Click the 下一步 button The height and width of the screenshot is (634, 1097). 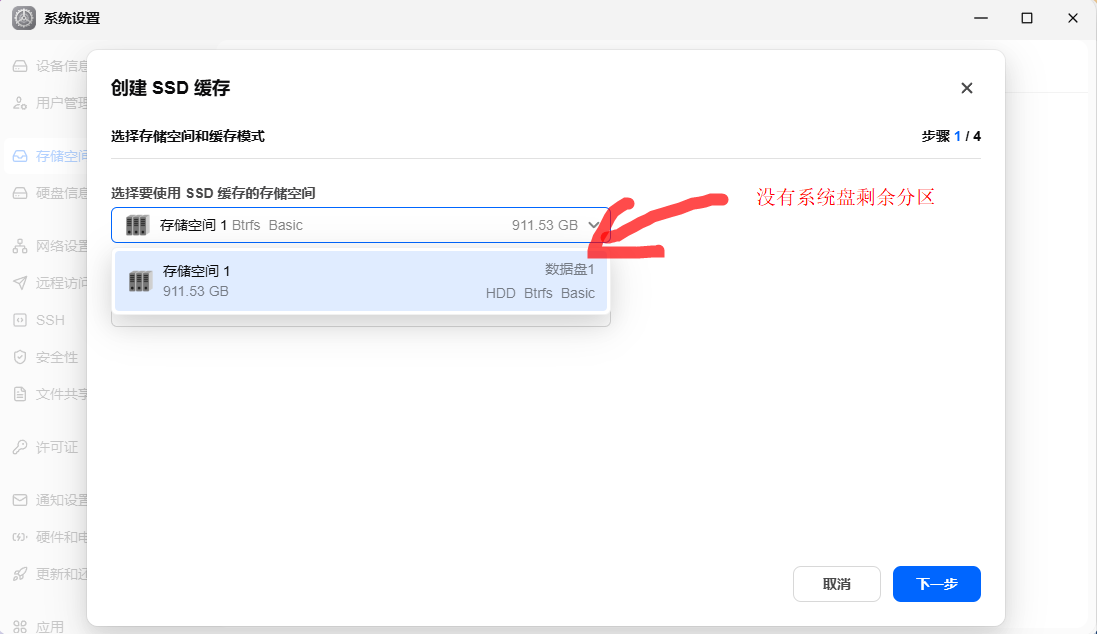coord(937,584)
